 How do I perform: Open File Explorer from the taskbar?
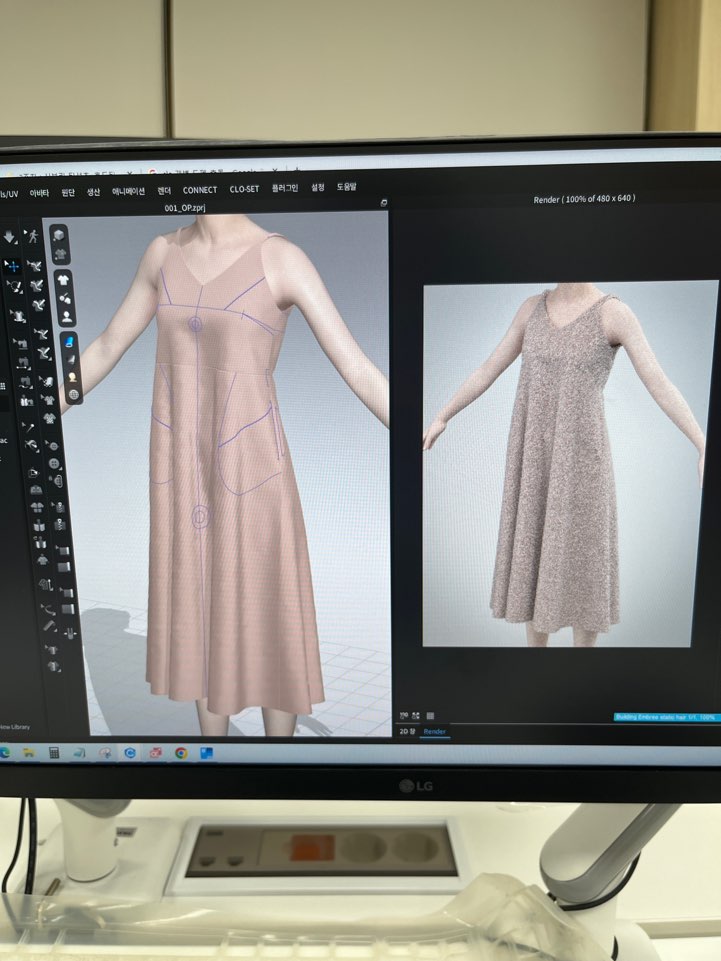28,752
